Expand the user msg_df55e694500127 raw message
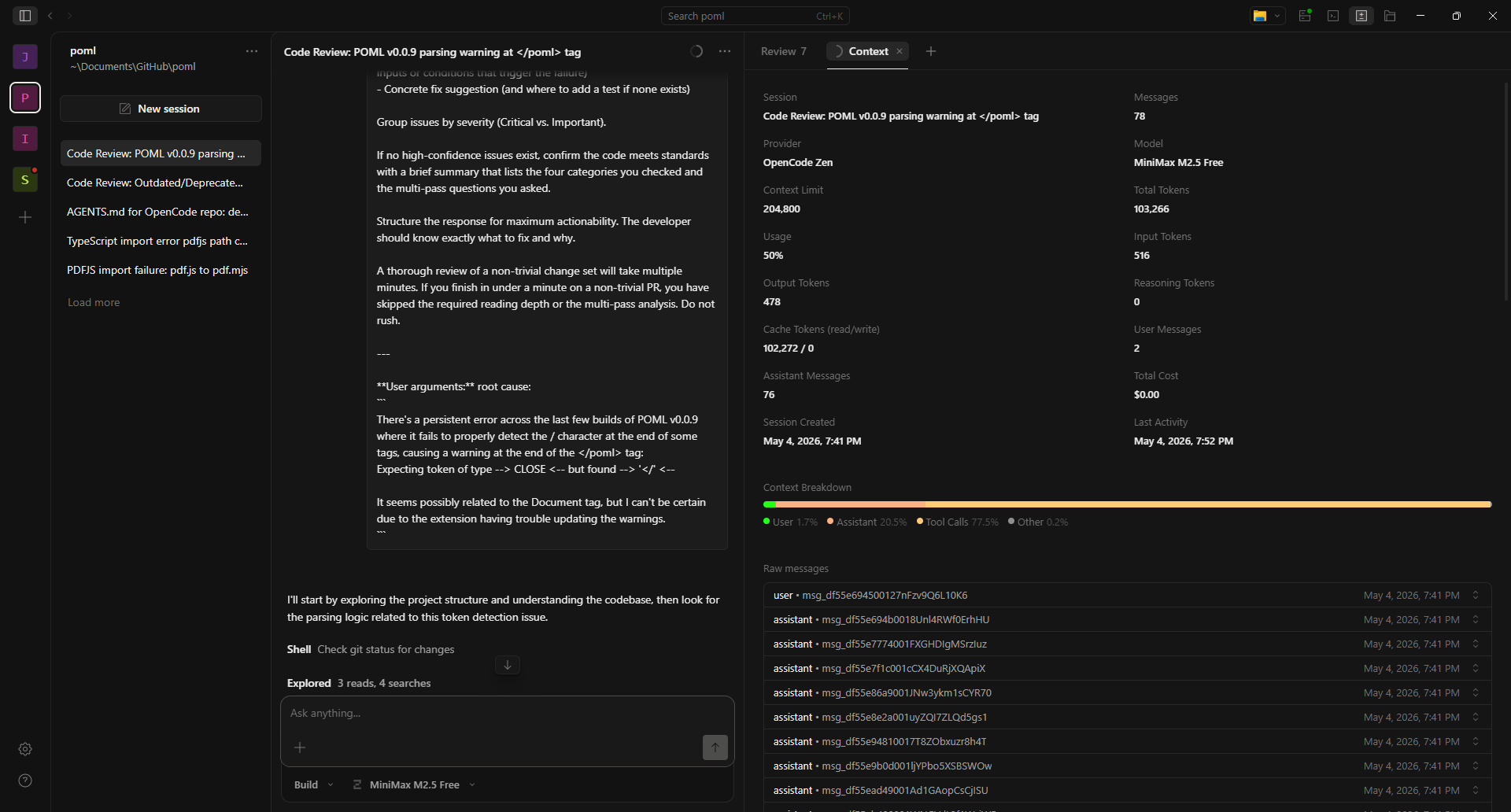The image size is (1511, 812). [x=1127, y=596]
